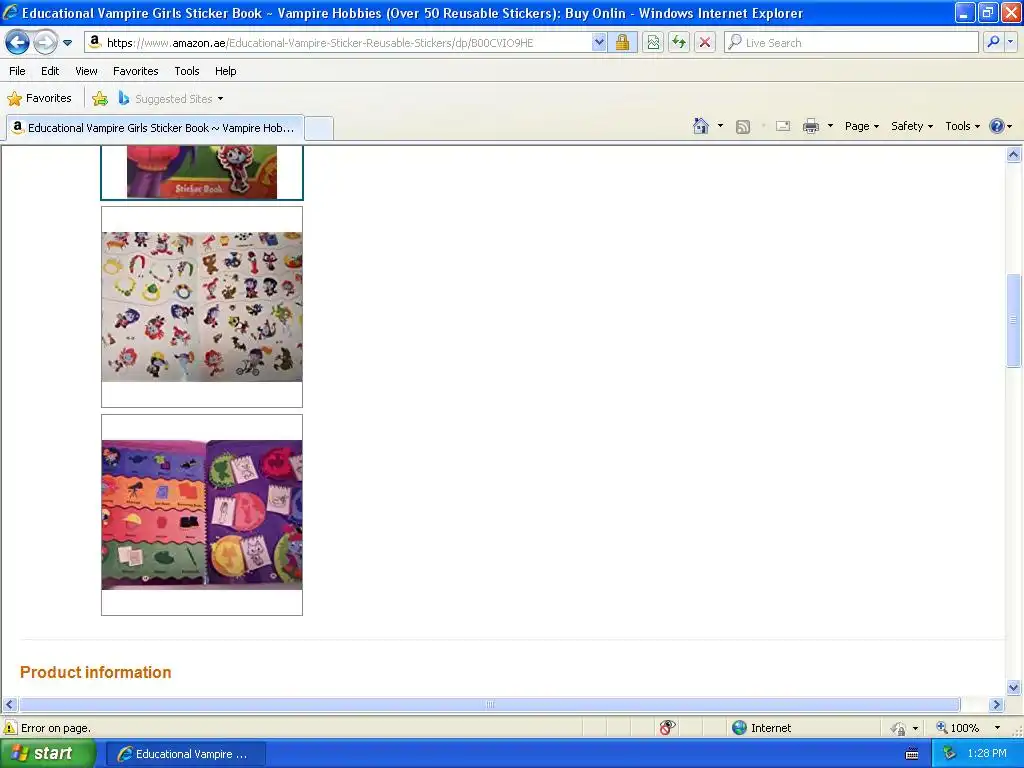The image size is (1024, 768).
Task: Open the Tools command bar menu
Action: coord(963,126)
